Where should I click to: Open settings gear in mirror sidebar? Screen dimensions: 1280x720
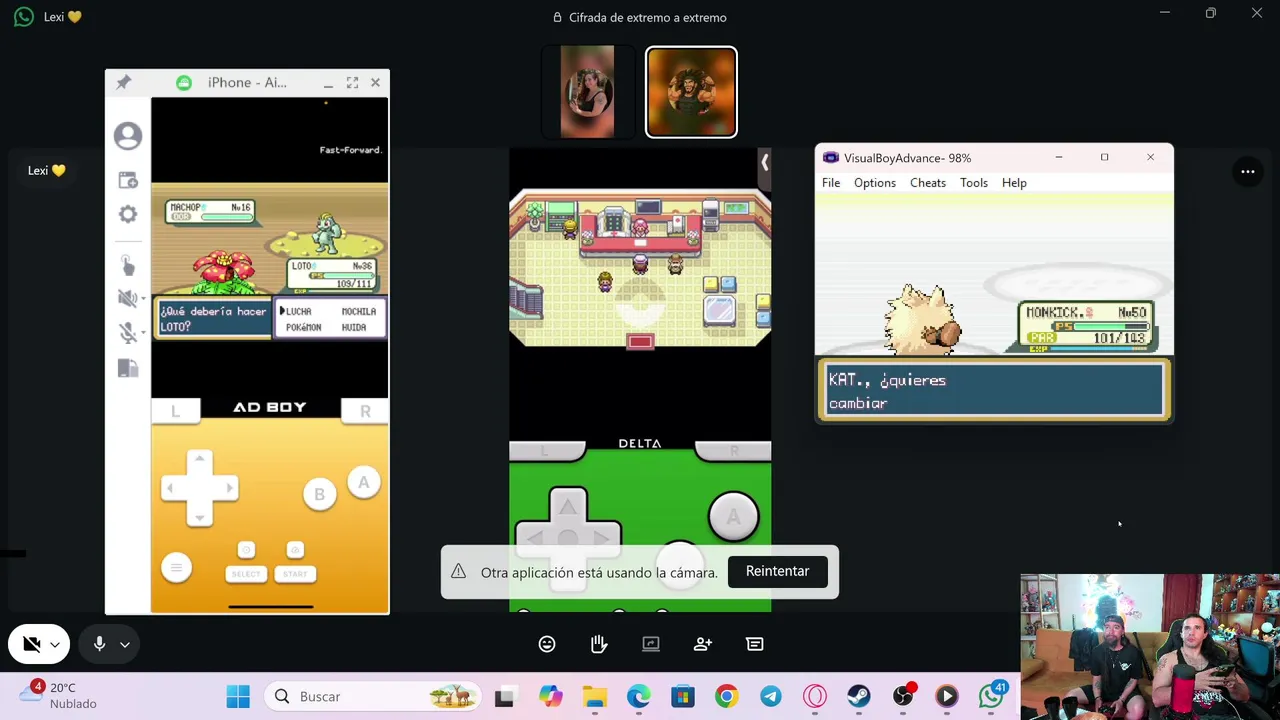(x=128, y=214)
